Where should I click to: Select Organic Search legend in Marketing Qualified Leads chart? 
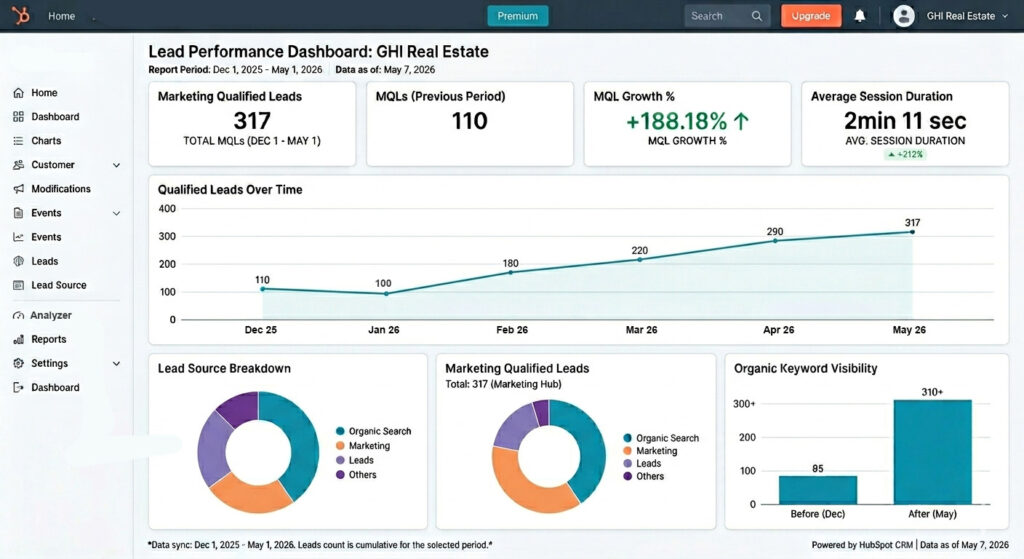[x=661, y=438]
